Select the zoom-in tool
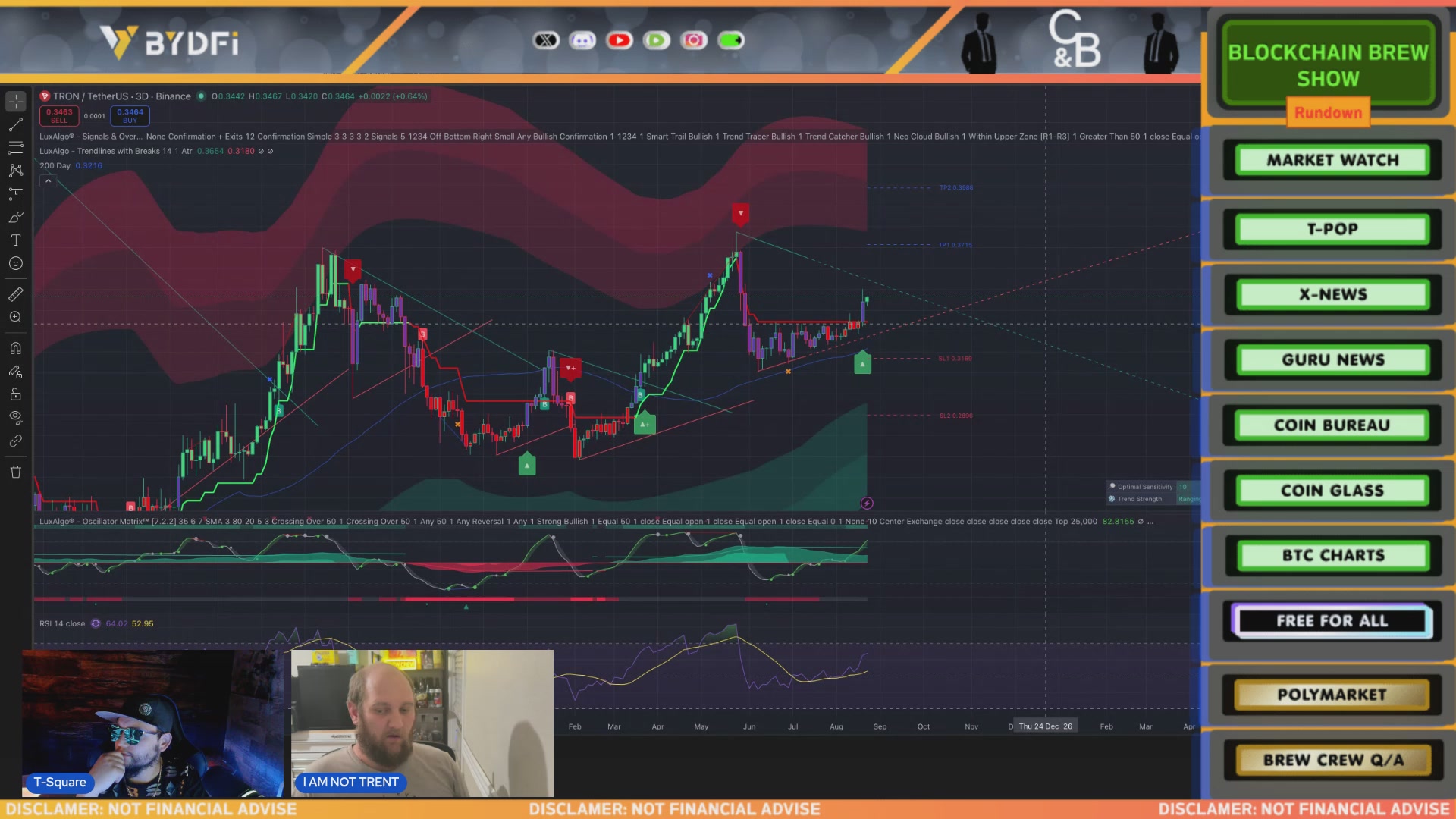This screenshot has height=819, width=1456. pyautogui.click(x=16, y=317)
